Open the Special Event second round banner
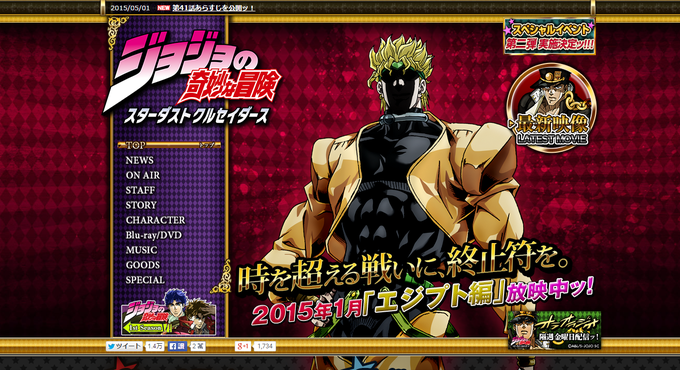The height and width of the screenshot is (370, 680). [x=549, y=36]
